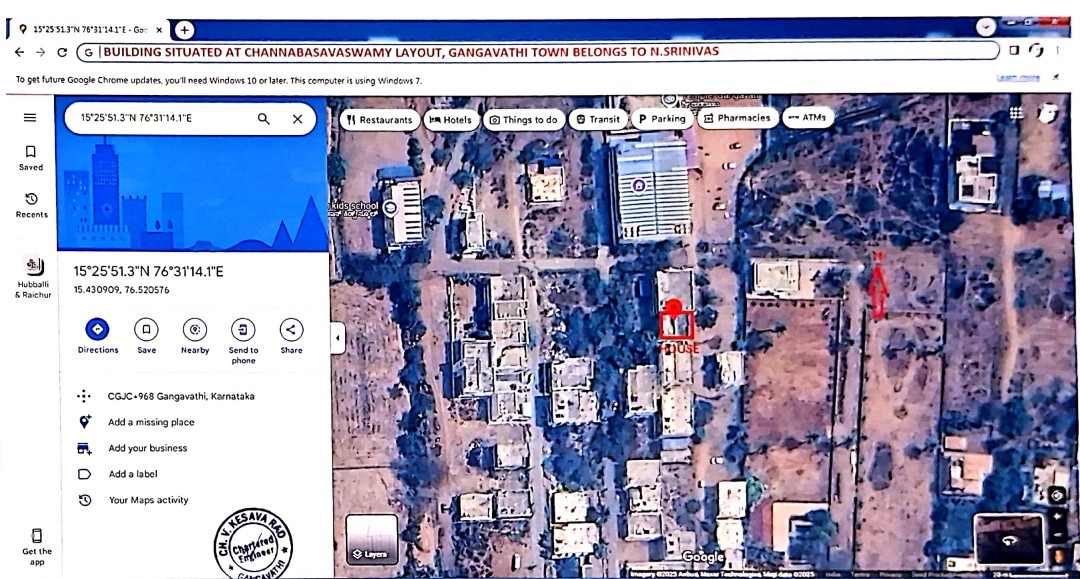Open the Hubballi & Raichur recent entry
1080x579 pixels.
pos(34,278)
